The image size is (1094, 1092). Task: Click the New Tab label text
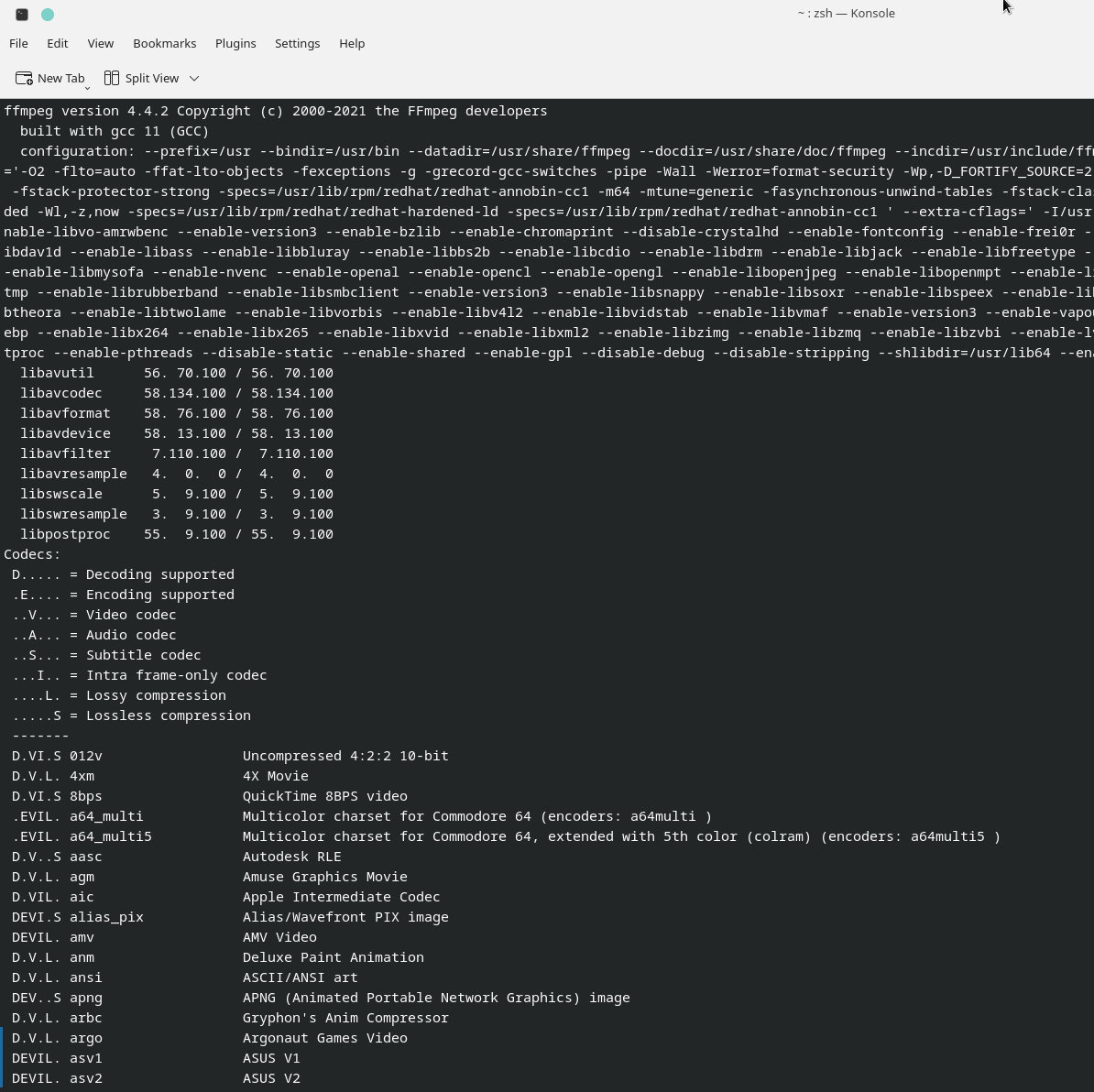60,78
